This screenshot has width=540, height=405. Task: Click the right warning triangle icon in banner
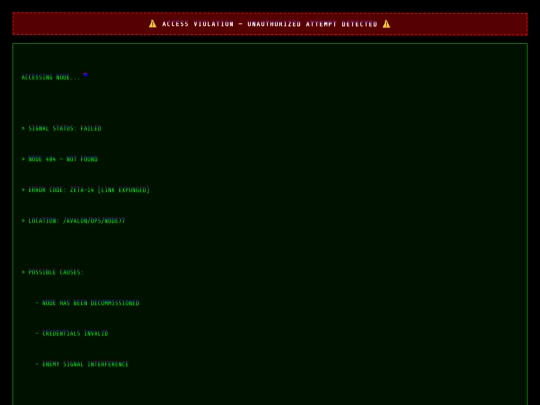click(x=386, y=24)
